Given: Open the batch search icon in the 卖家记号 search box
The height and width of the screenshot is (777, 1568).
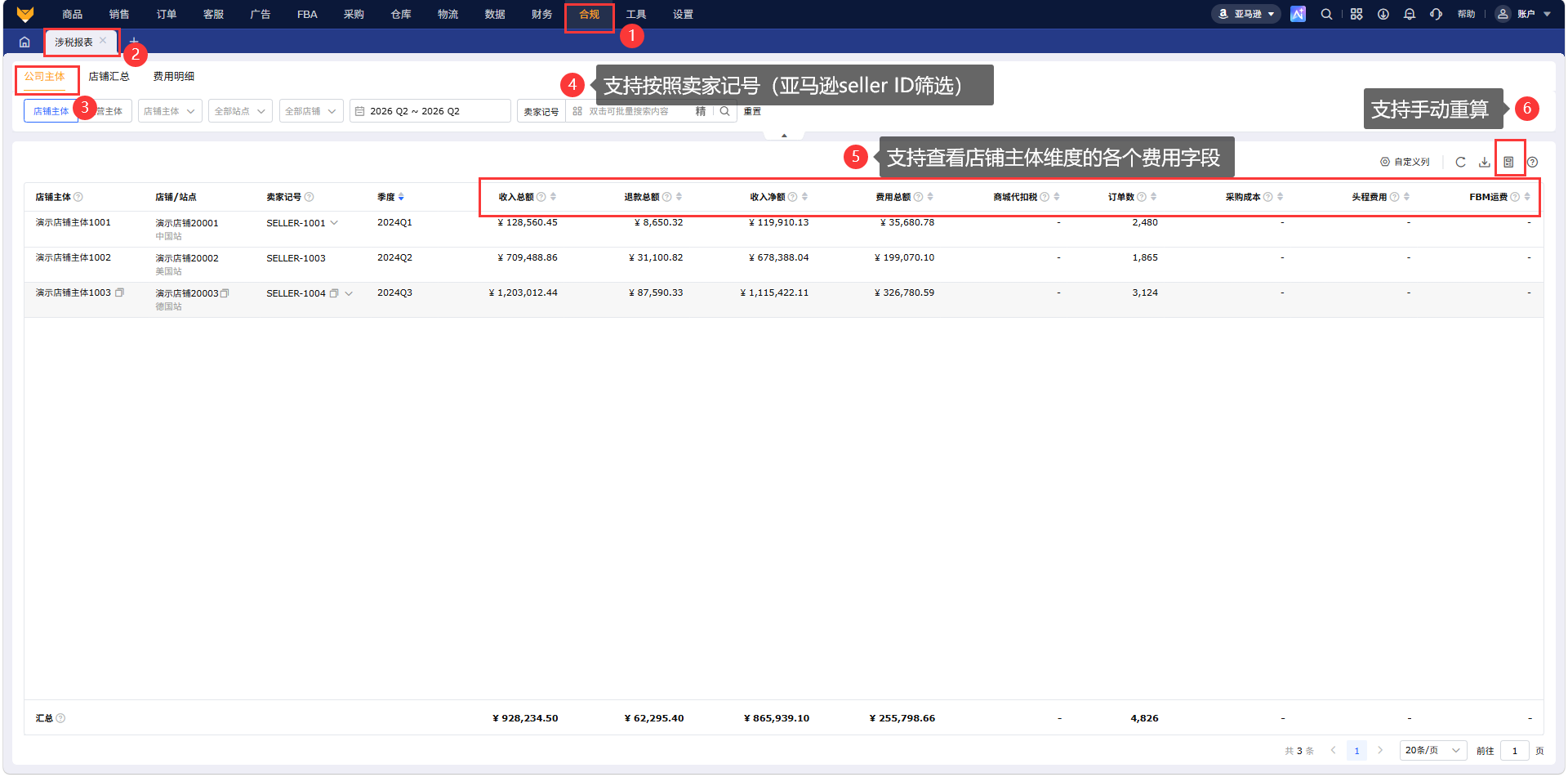Looking at the screenshot, I should [x=577, y=111].
